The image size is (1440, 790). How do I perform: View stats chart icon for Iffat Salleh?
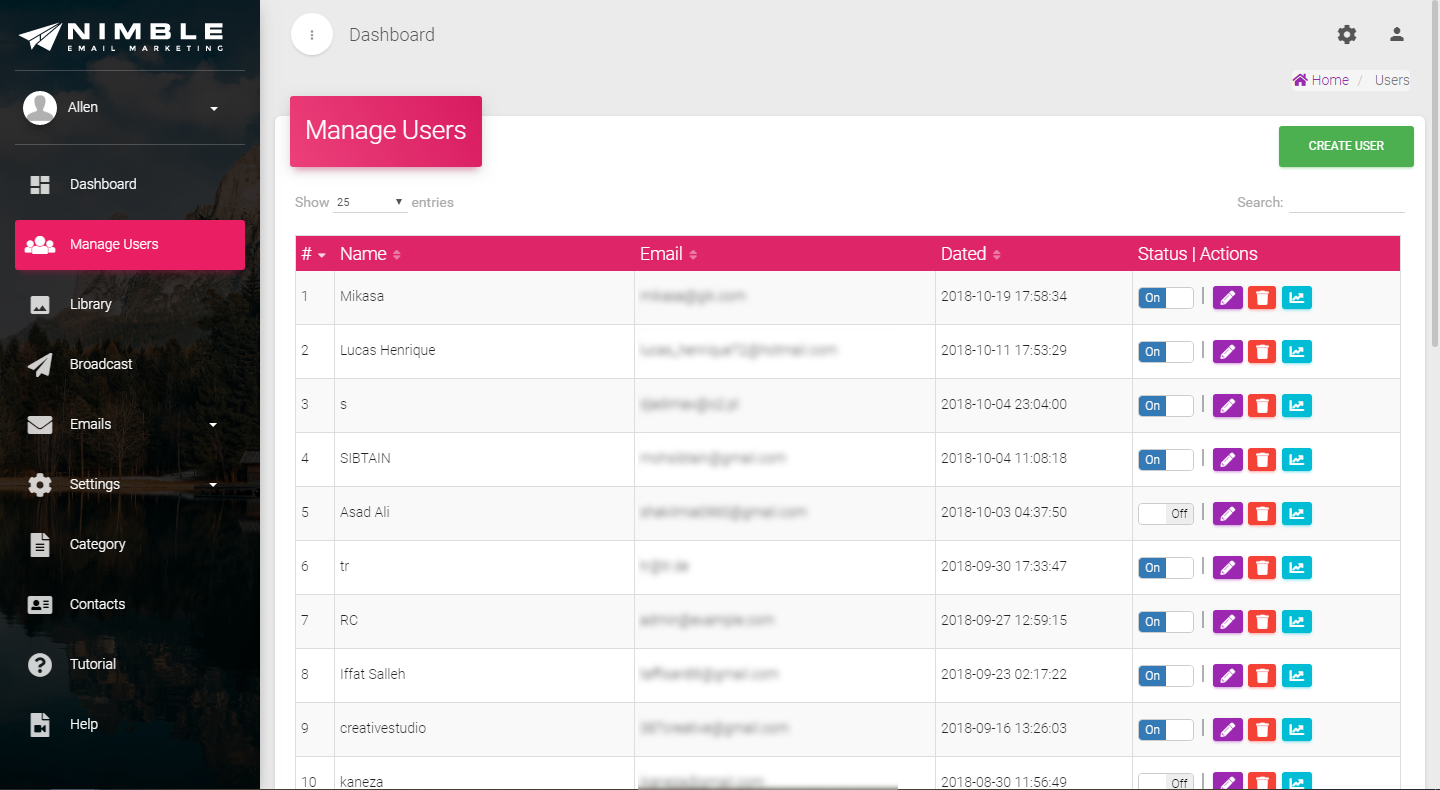(x=1296, y=676)
